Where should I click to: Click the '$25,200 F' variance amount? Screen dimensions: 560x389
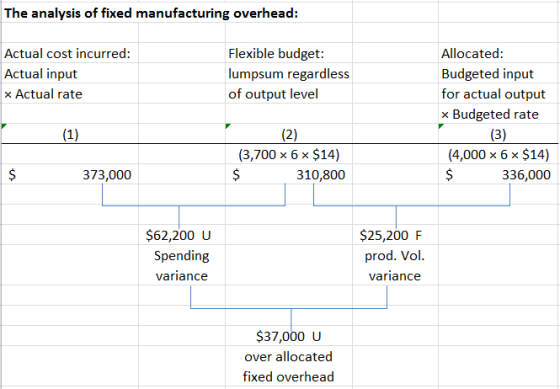(390, 235)
